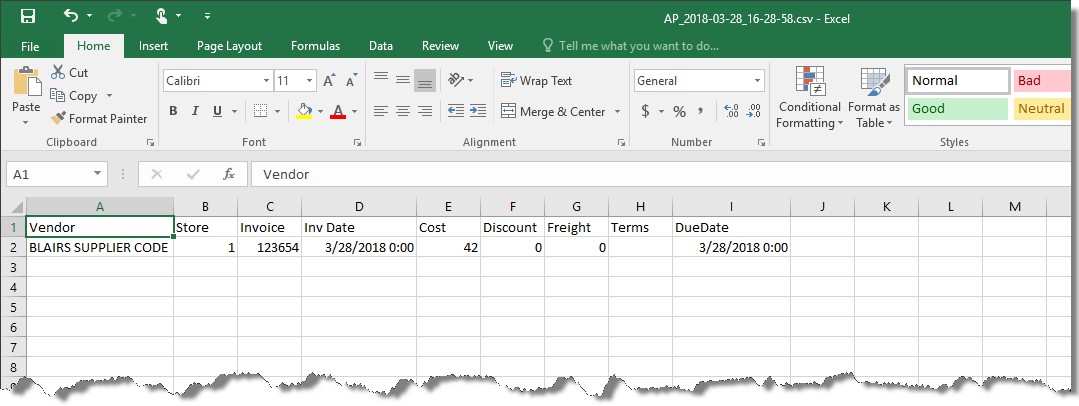Select the Format Painter tool

(98, 118)
